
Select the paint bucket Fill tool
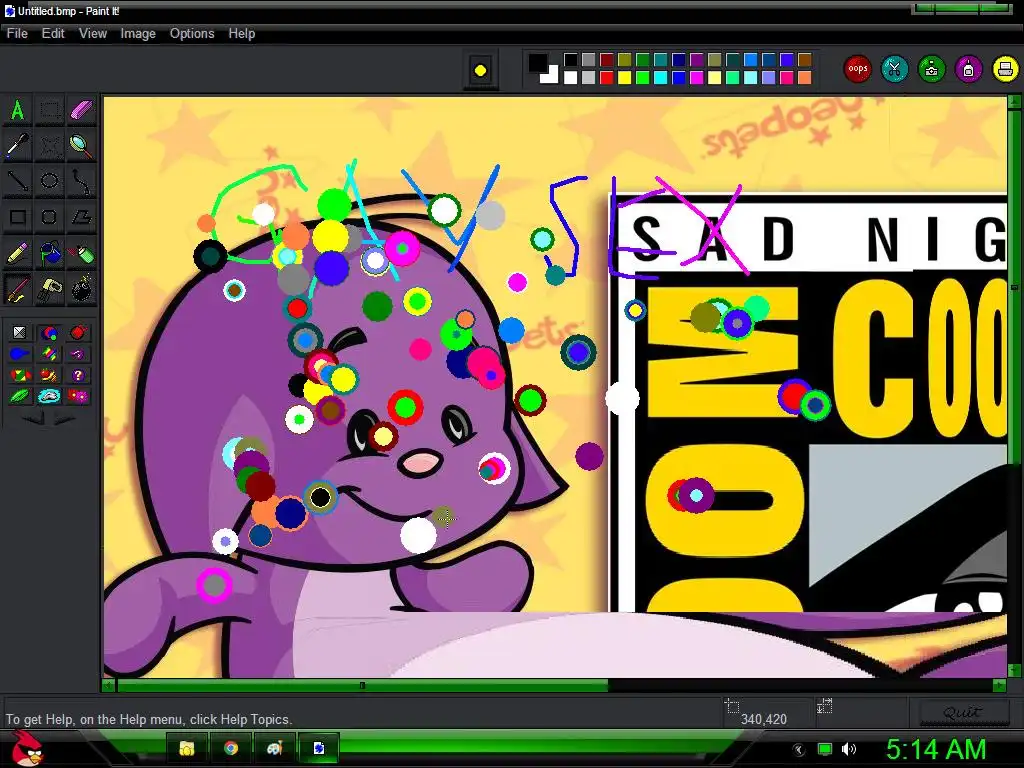click(50, 253)
